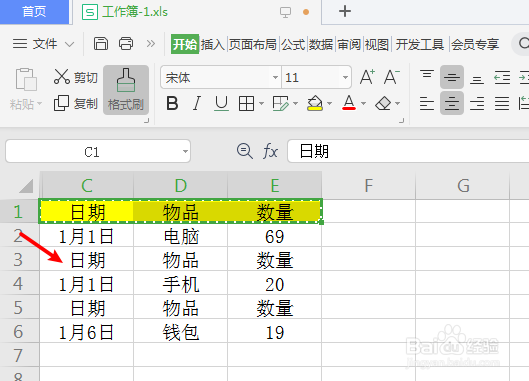The width and height of the screenshot is (529, 381).
Task: Toggle Bold formatting
Action: 172,103
